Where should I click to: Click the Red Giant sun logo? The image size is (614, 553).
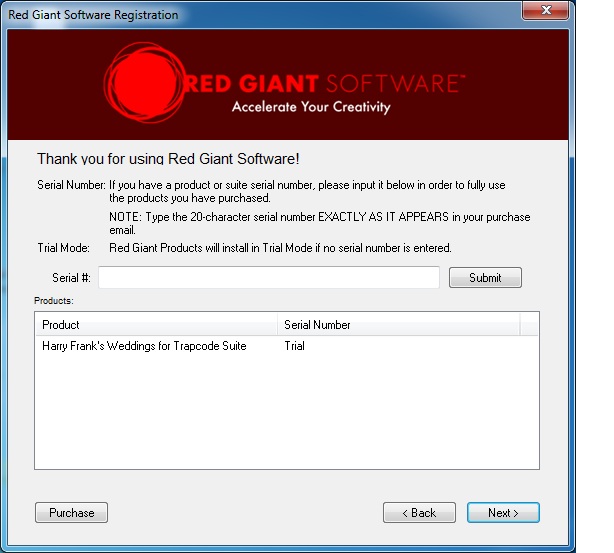click(144, 83)
